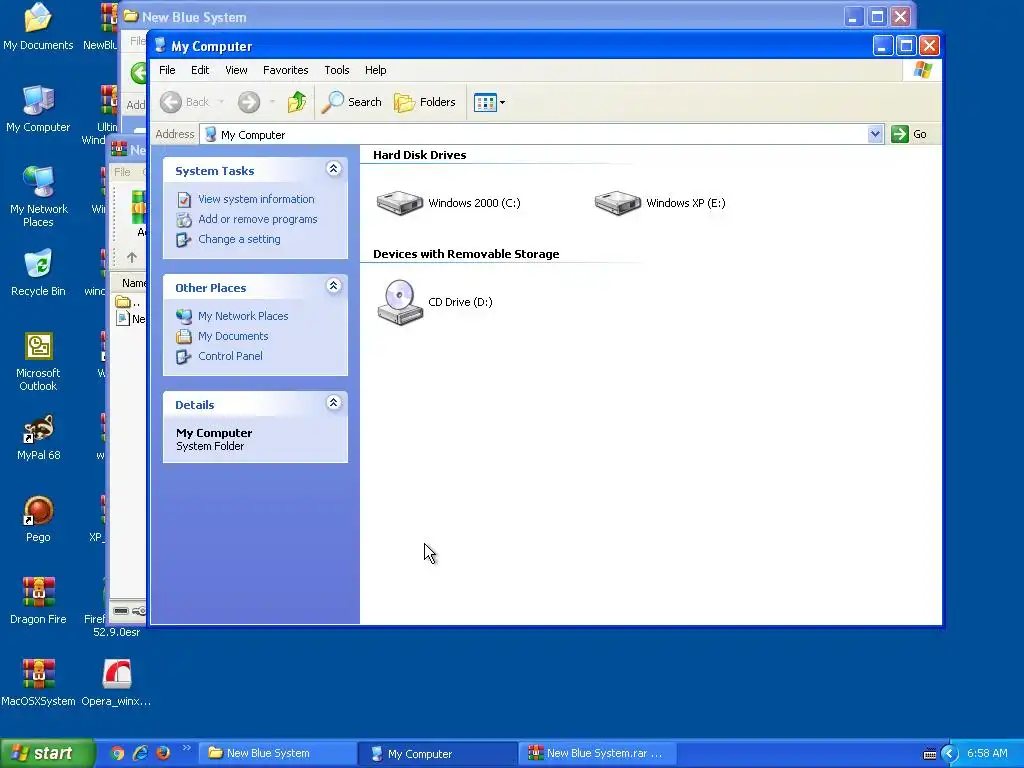This screenshot has width=1024, height=768.
Task: Click the Start button
Action: click(x=47, y=753)
